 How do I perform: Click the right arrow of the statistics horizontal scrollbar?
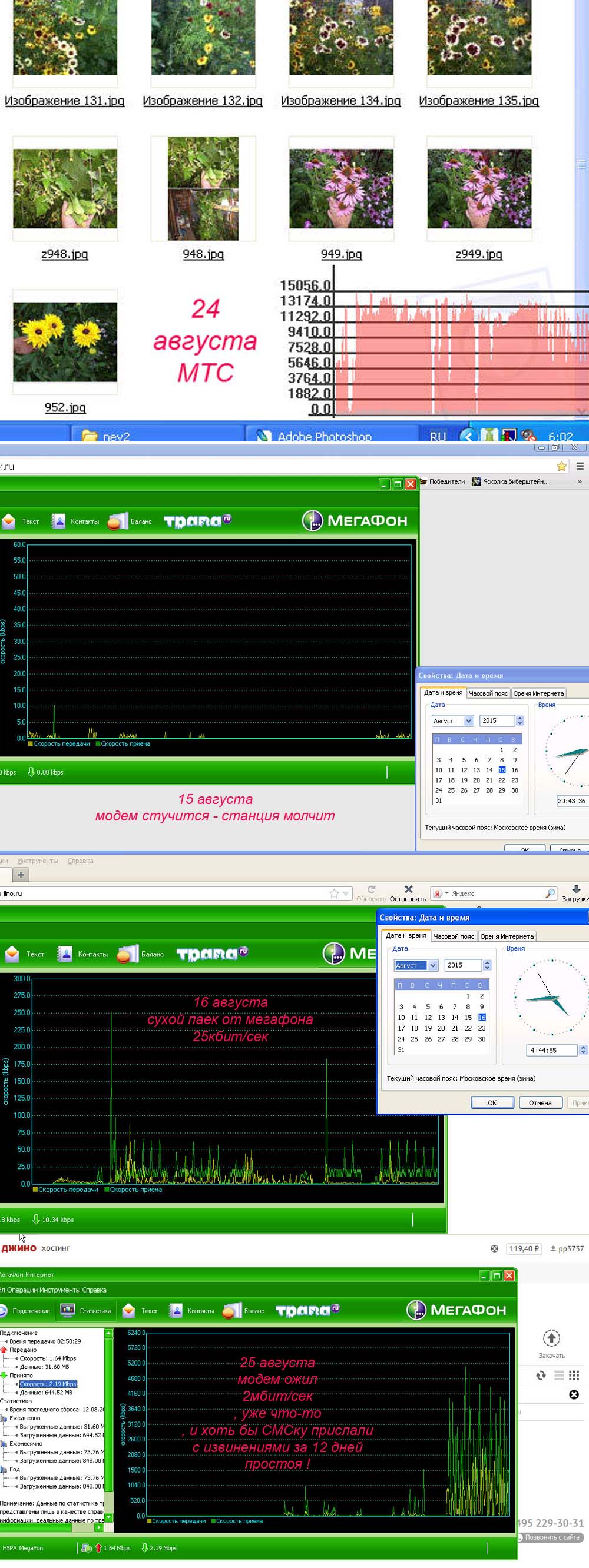[x=100, y=1527]
